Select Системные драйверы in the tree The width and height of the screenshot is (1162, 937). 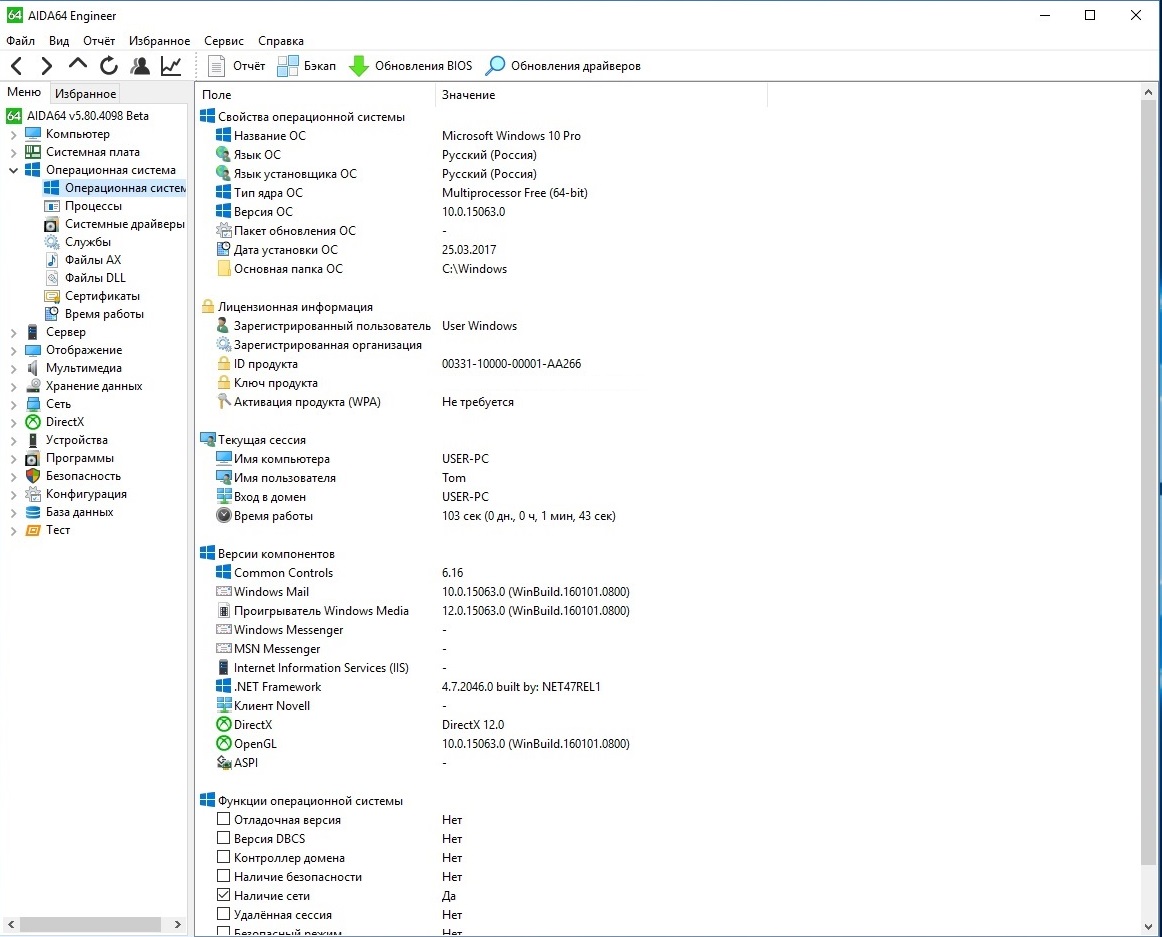124,224
